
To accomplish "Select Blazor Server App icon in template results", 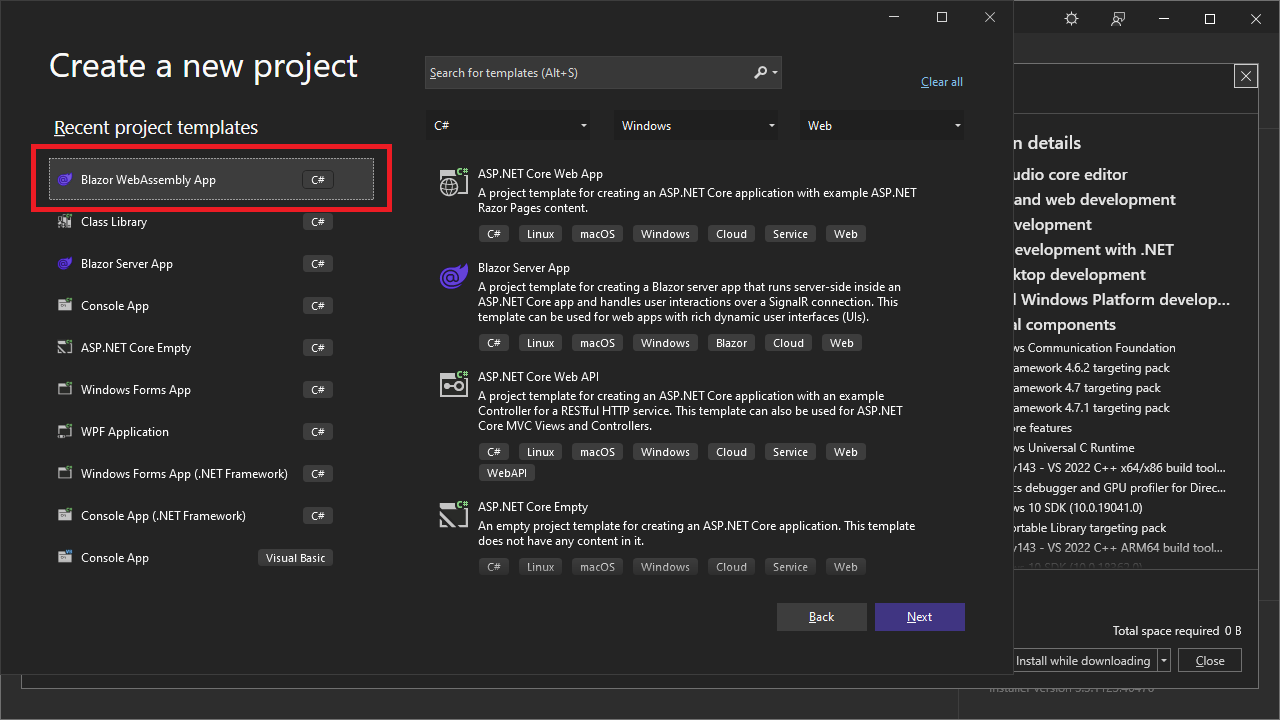I will coord(454,277).
